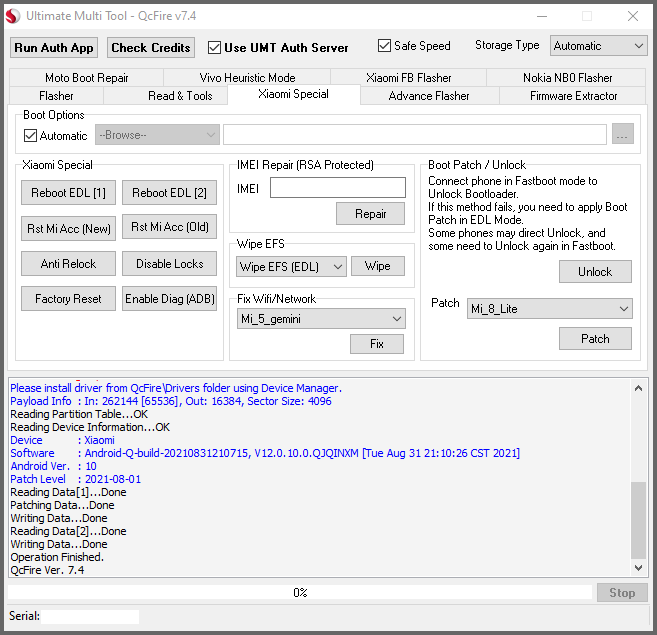Click Enable Diag (ADB) button
This screenshot has height=635, width=657.
tap(169, 299)
